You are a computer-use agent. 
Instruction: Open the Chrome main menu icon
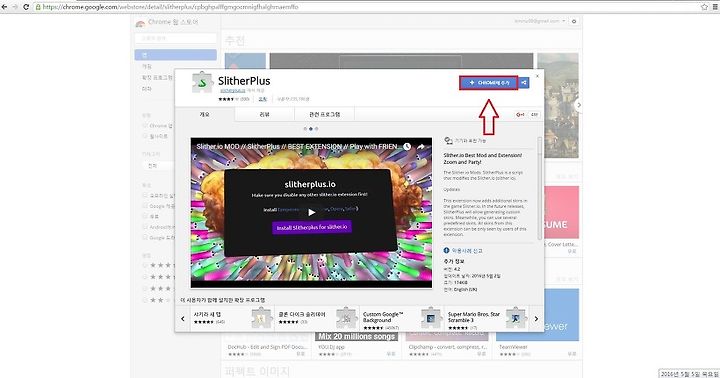[715, 7]
